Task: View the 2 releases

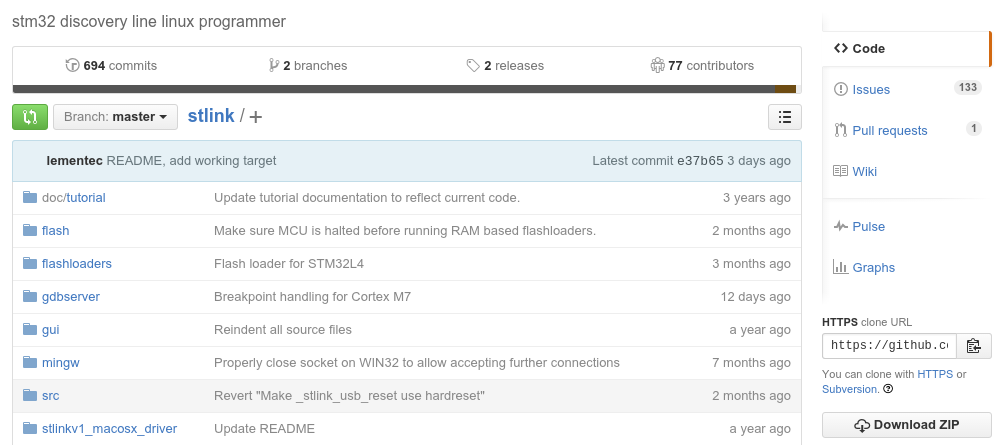Action: (505, 65)
